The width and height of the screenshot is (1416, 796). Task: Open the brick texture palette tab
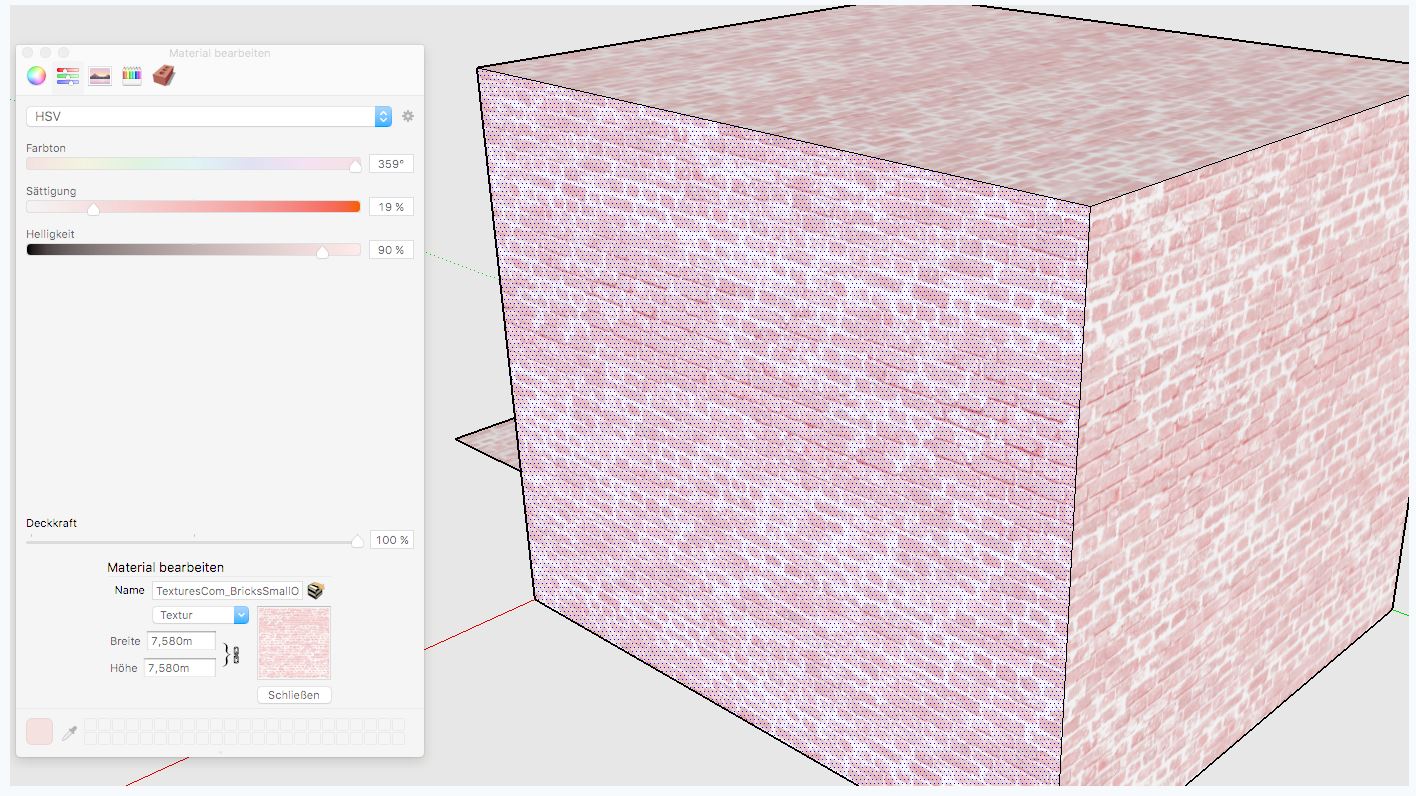[164, 76]
